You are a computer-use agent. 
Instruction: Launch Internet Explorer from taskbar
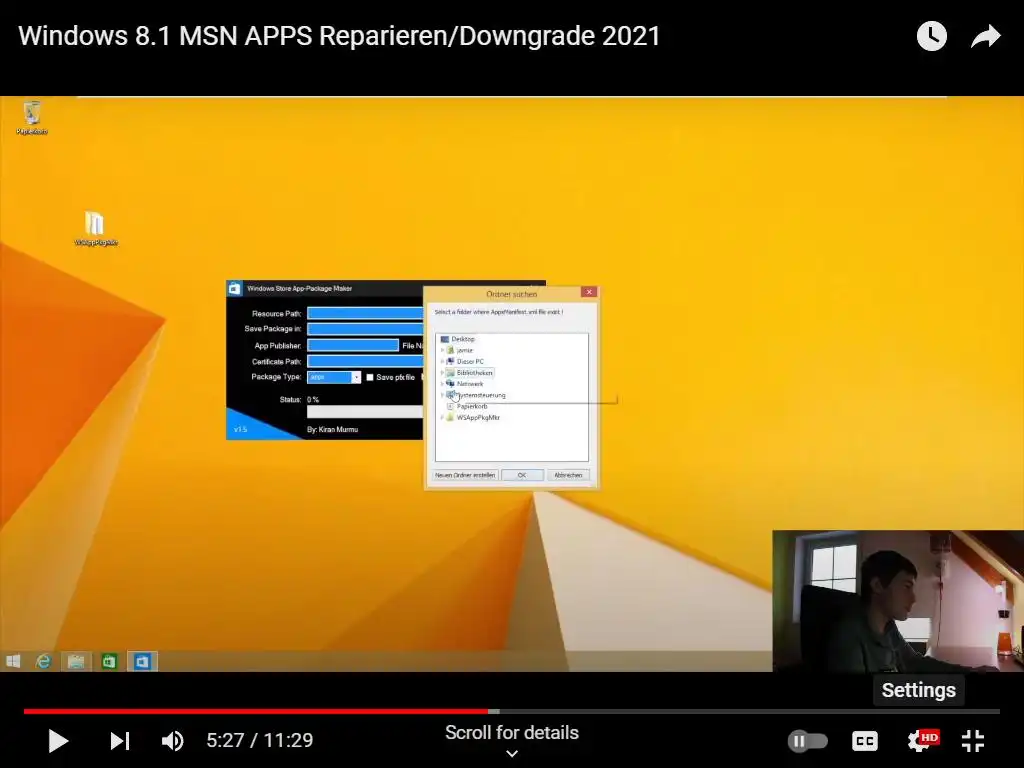tap(43, 662)
